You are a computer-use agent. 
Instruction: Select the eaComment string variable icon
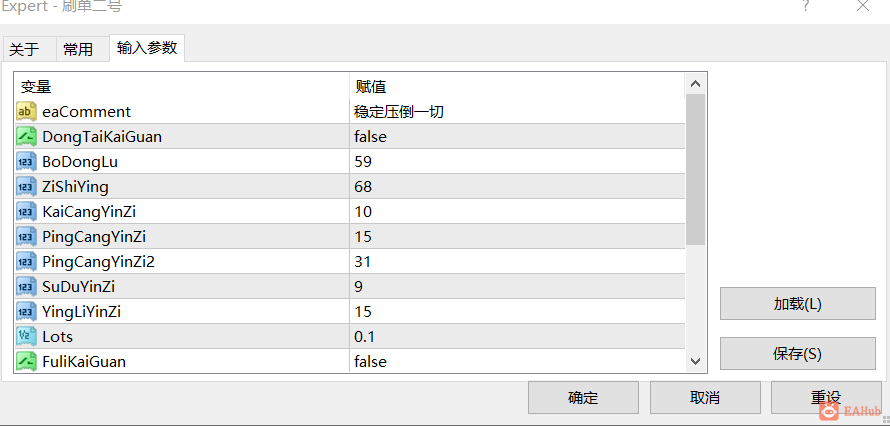click(x=26, y=112)
